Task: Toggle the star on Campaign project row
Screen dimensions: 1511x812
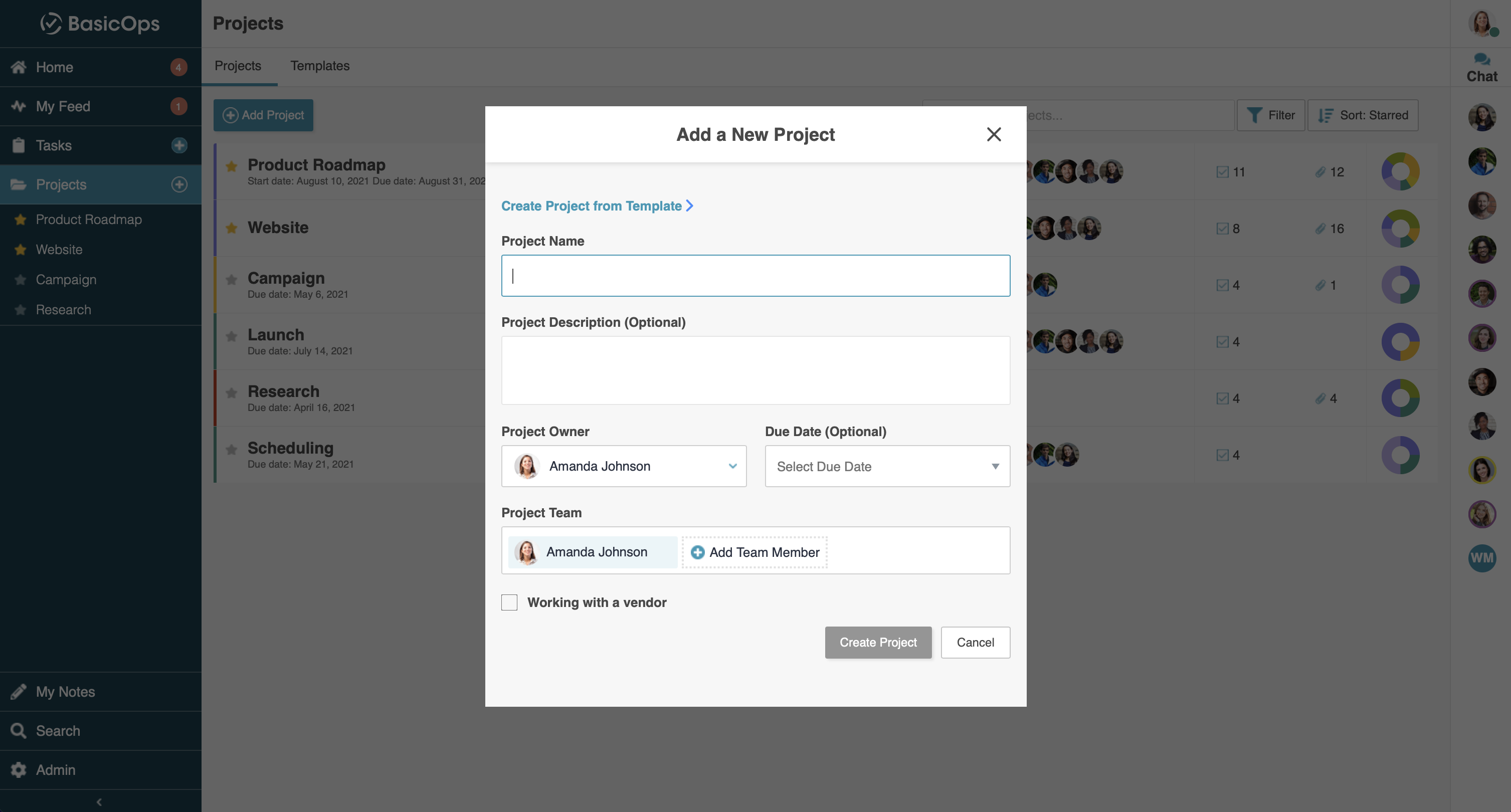Action: coord(232,279)
